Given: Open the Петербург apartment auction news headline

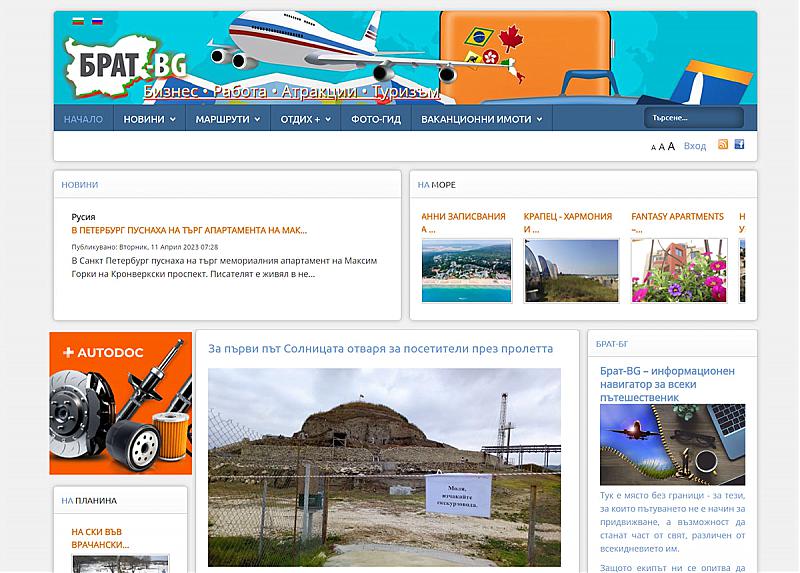Looking at the screenshot, I should point(189,230).
